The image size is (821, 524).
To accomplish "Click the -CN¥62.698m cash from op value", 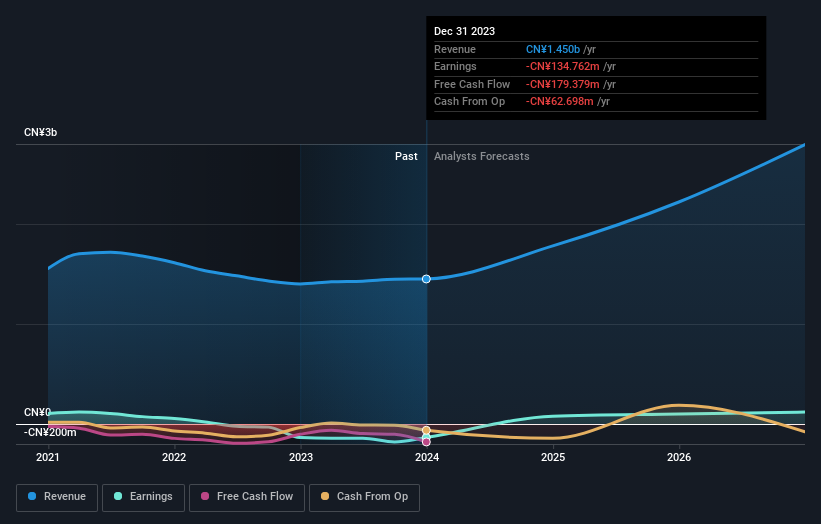I will point(560,102).
